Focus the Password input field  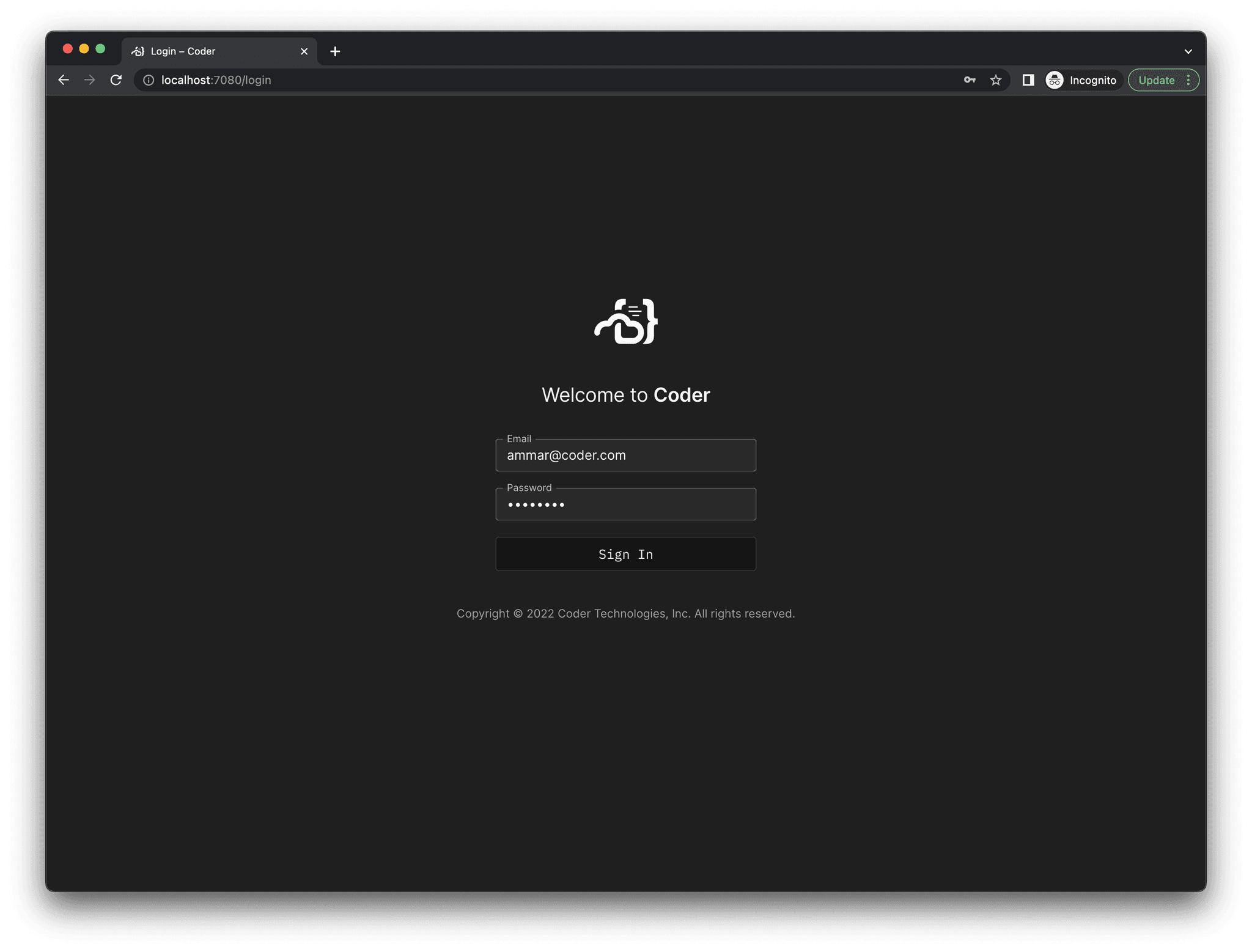pos(625,504)
